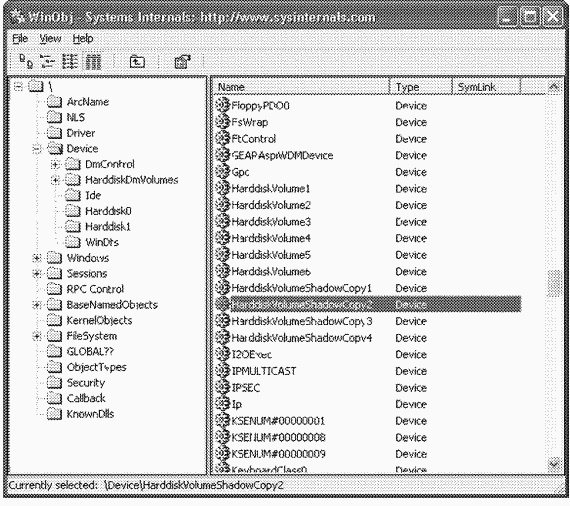Open the File menu

click(20, 39)
